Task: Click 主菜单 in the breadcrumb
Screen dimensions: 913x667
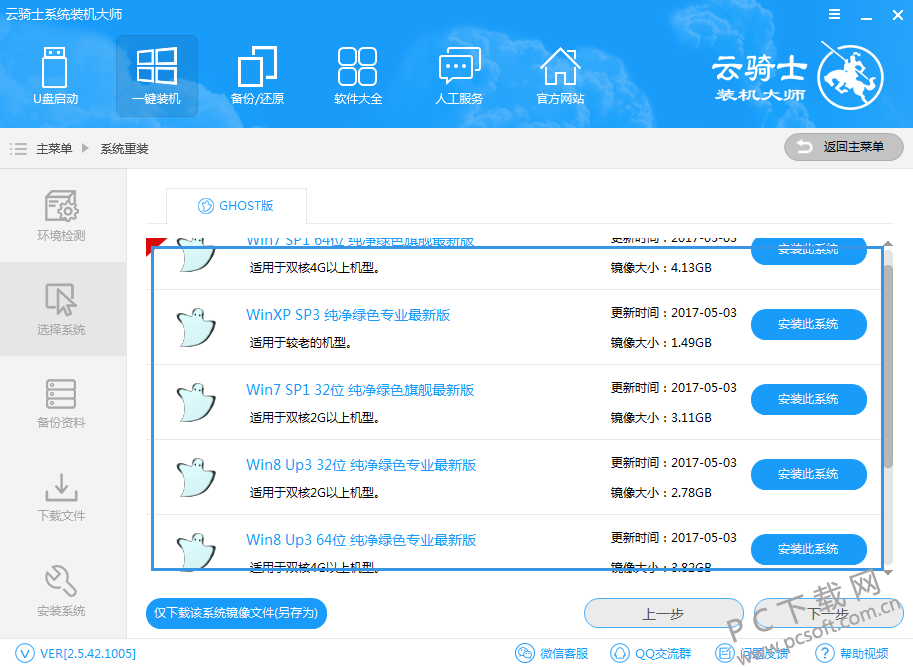Action: (x=54, y=148)
